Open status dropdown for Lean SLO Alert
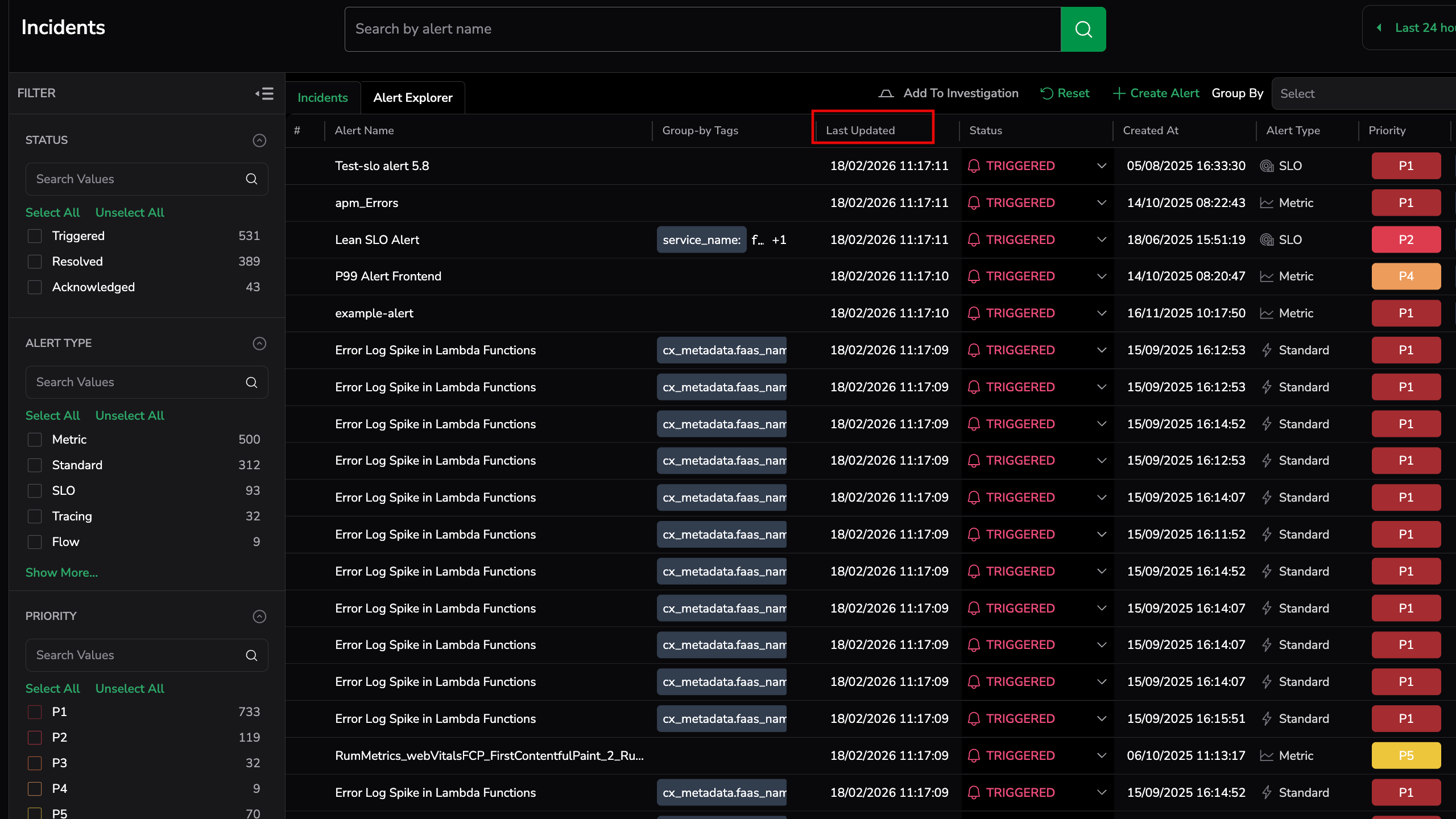1456x819 pixels. 1102,240
